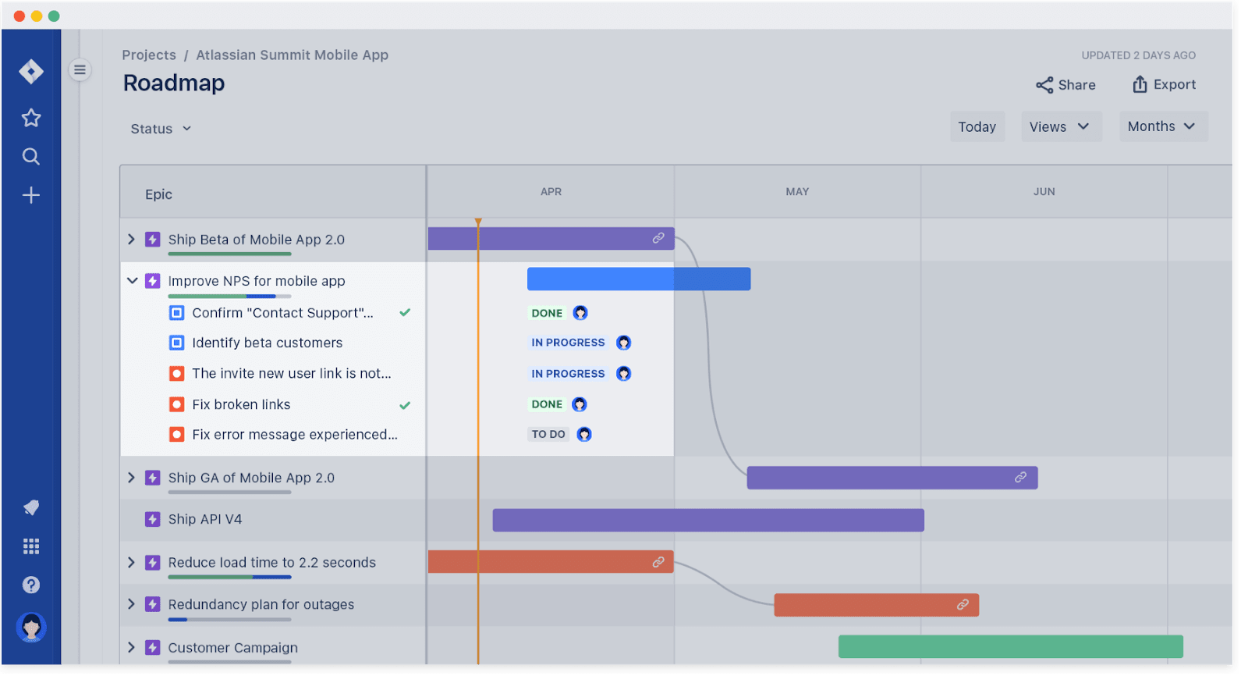The image size is (1239, 674).
Task: Select the purple Ship API V4 timeline bar
Action: pyautogui.click(x=708, y=520)
